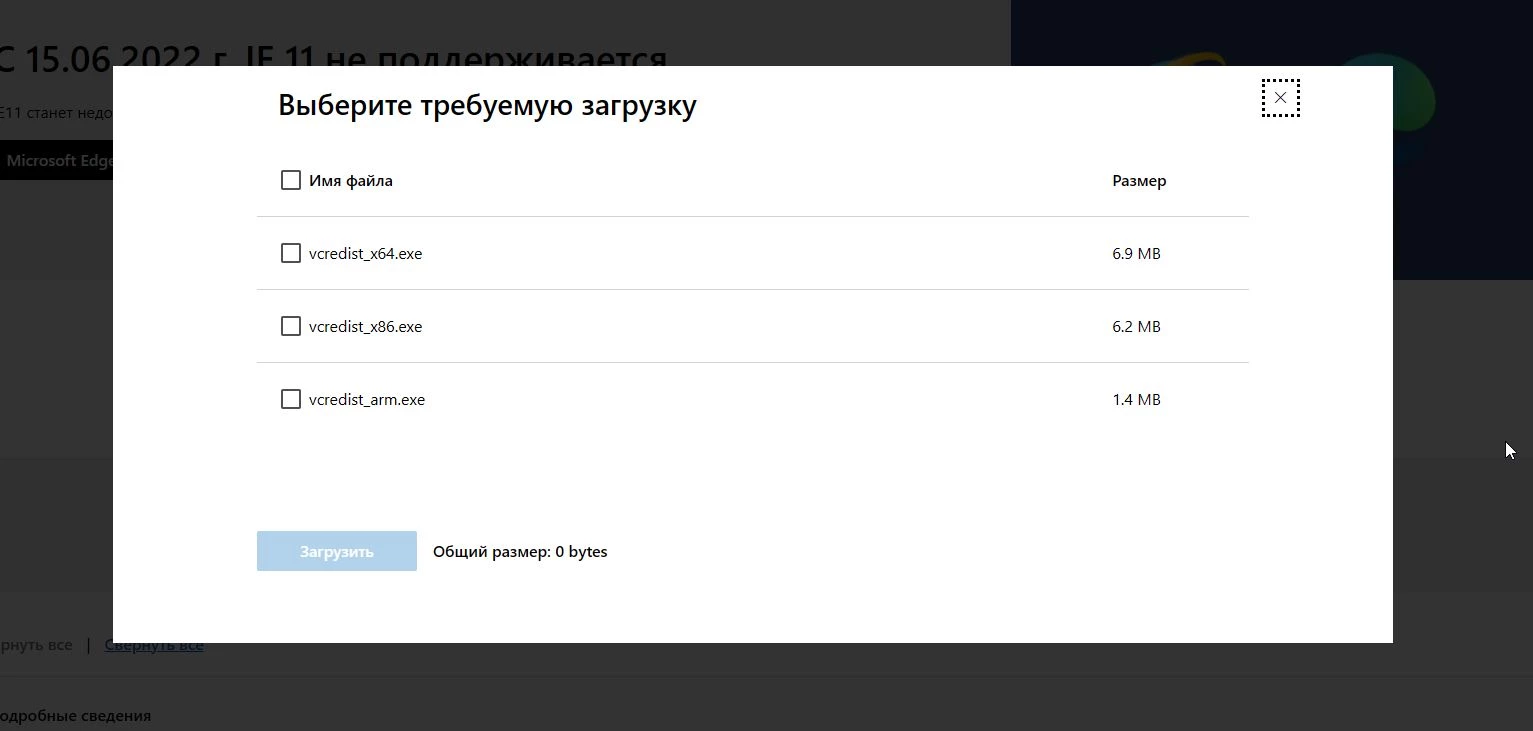Click the vcredist_x64.exe file name
Viewport: 1533px width, 731px height.
tap(365, 254)
